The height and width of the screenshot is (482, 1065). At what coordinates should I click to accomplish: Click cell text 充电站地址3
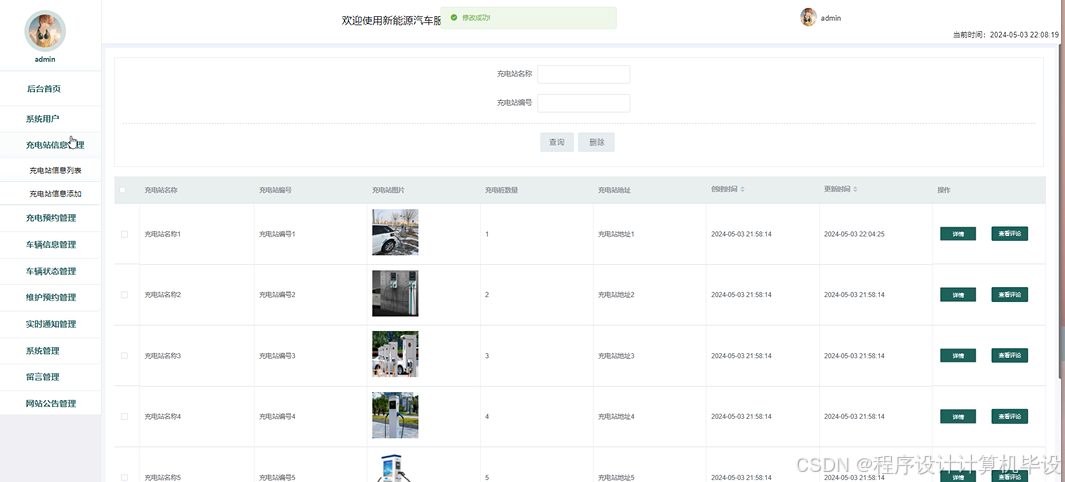point(616,356)
